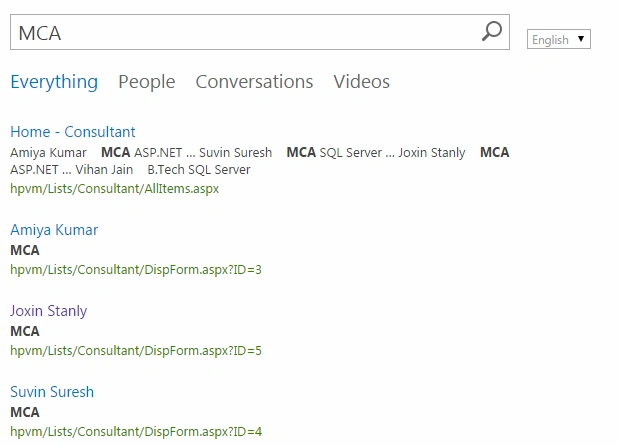
Task: Switch to the People tab
Action: pyautogui.click(x=147, y=82)
